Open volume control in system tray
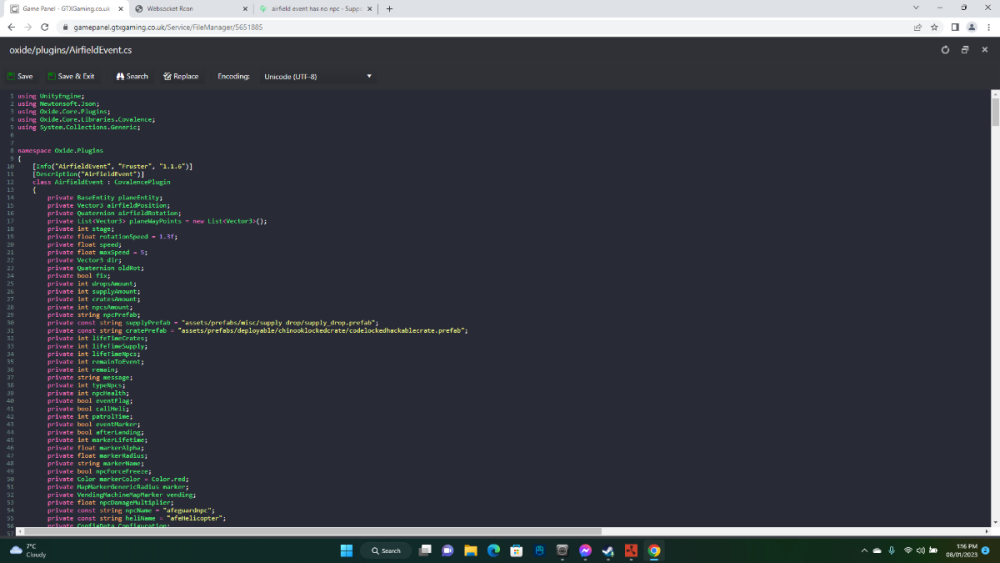 tap(920, 550)
